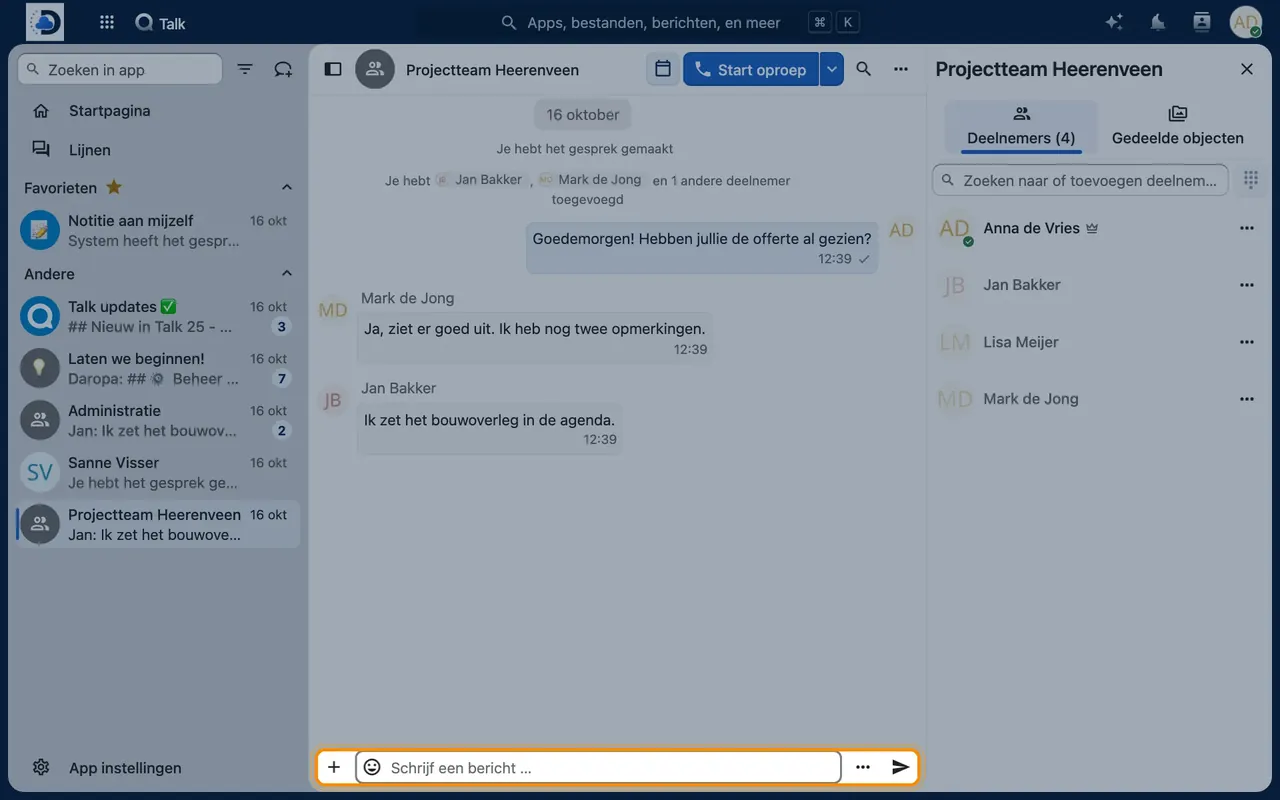Open the emoji picker
The image size is (1280, 800).
coord(372,767)
